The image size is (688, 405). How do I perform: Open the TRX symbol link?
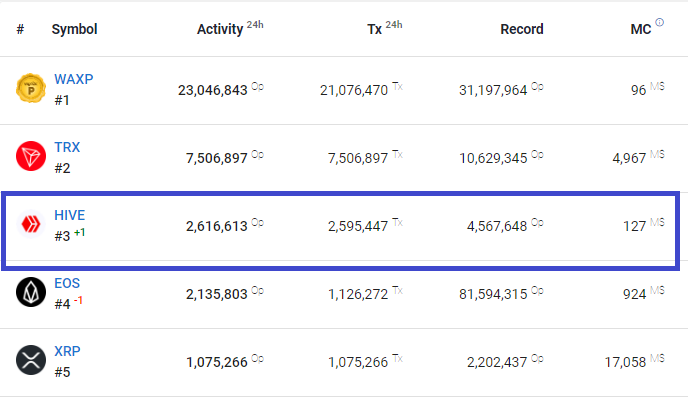[x=67, y=147]
